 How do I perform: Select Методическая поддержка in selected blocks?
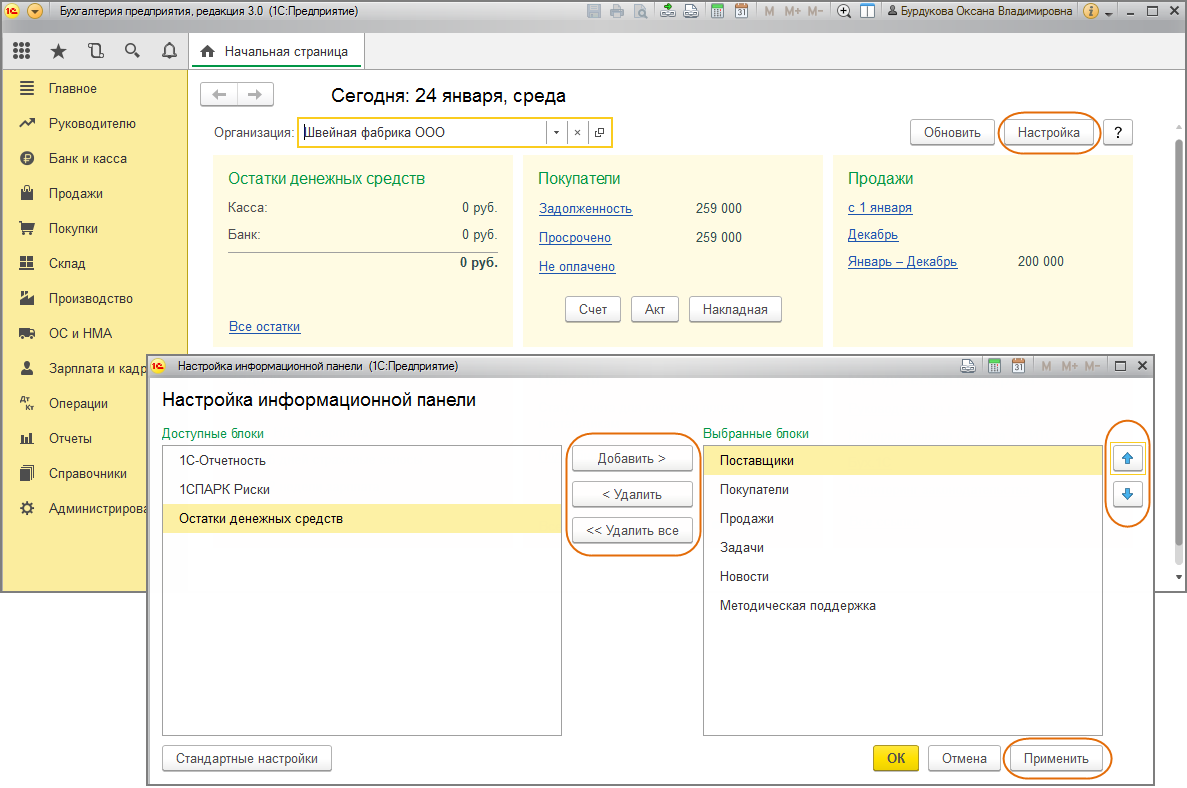pyautogui.click(x=797, y=606)
